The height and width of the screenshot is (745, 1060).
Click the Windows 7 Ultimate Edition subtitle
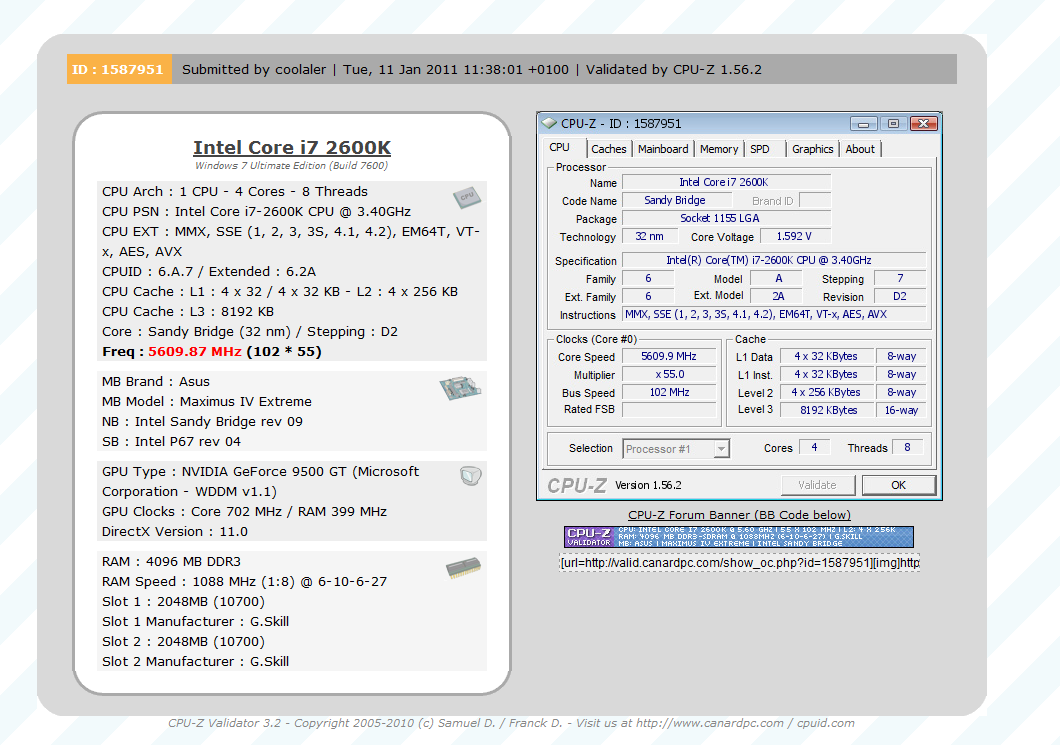[291, 166]
